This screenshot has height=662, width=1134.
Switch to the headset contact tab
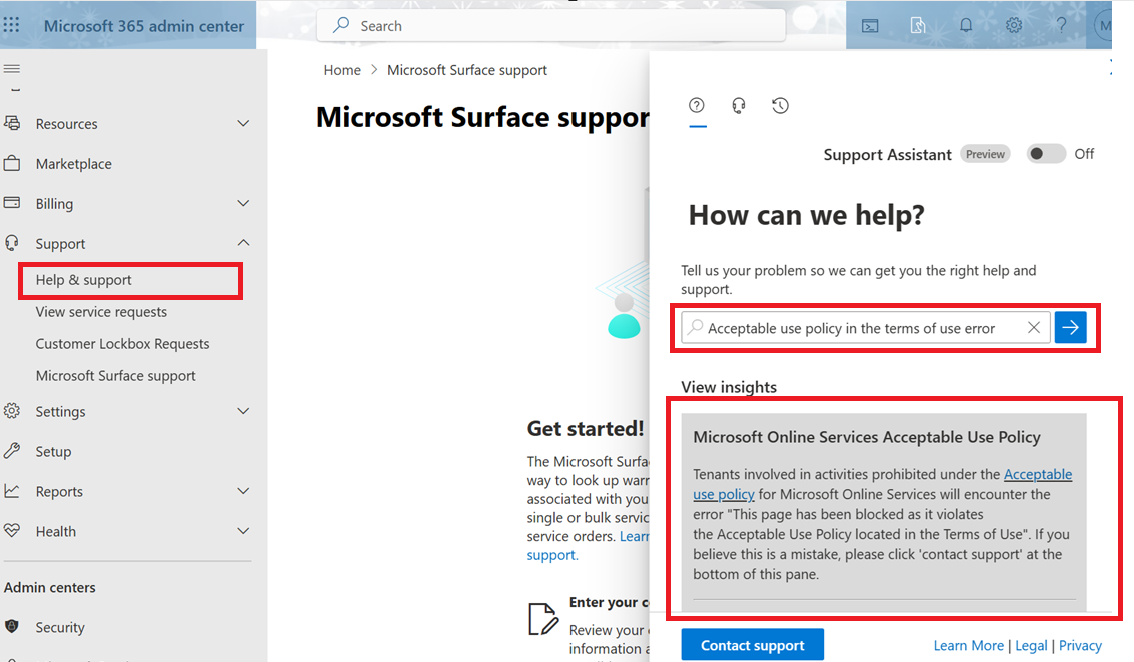(738, 106)
